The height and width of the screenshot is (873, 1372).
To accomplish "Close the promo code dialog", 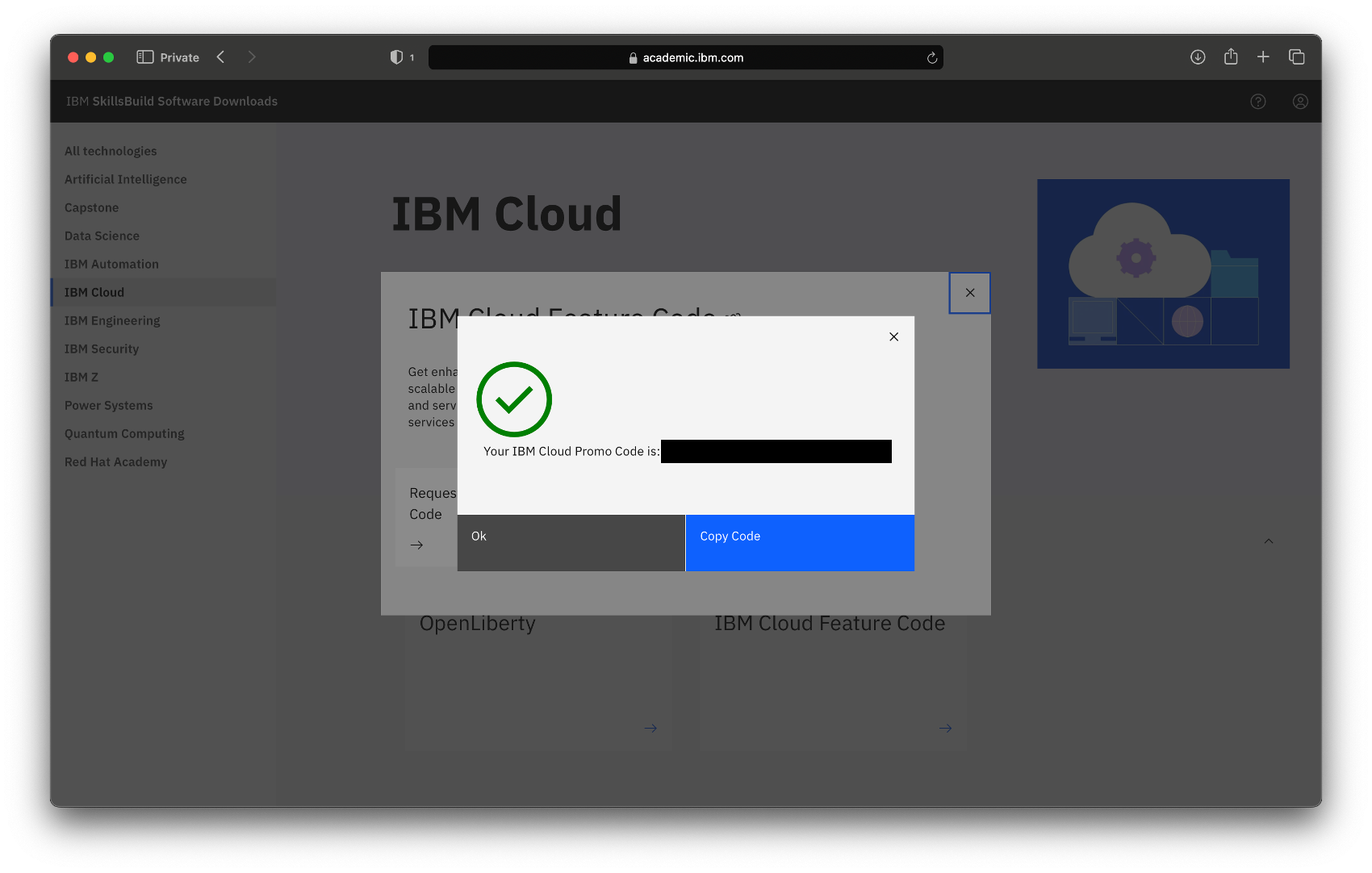I will click(893, 337).
